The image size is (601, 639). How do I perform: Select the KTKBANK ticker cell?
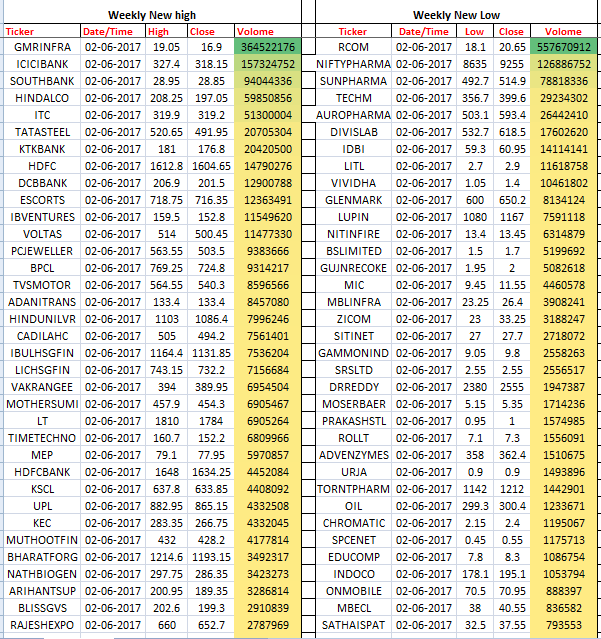pyautogui.click(x=42, y=149)
